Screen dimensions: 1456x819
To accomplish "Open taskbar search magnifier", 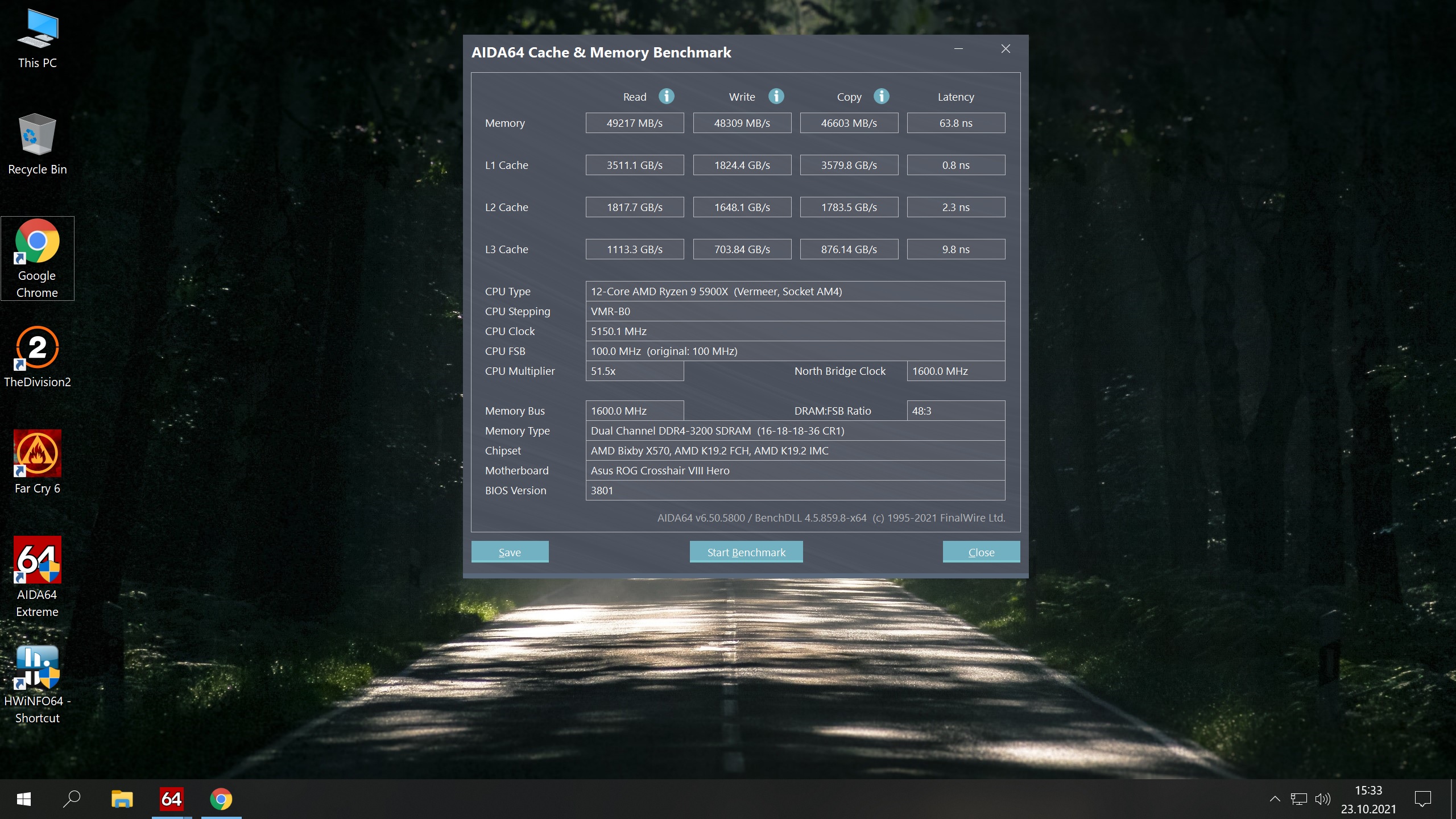I will [72, 799].
